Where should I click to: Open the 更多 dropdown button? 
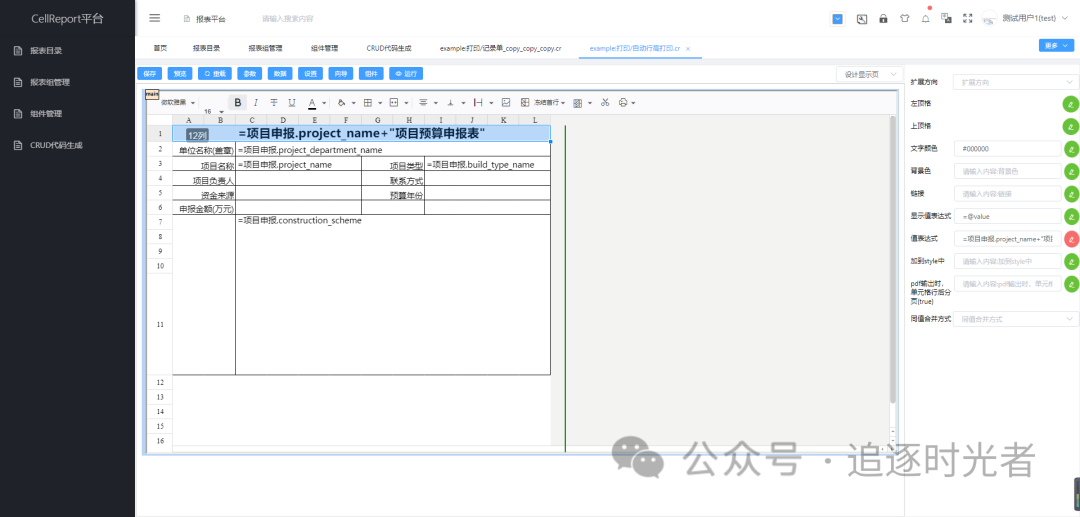(x=1056, y=45)
